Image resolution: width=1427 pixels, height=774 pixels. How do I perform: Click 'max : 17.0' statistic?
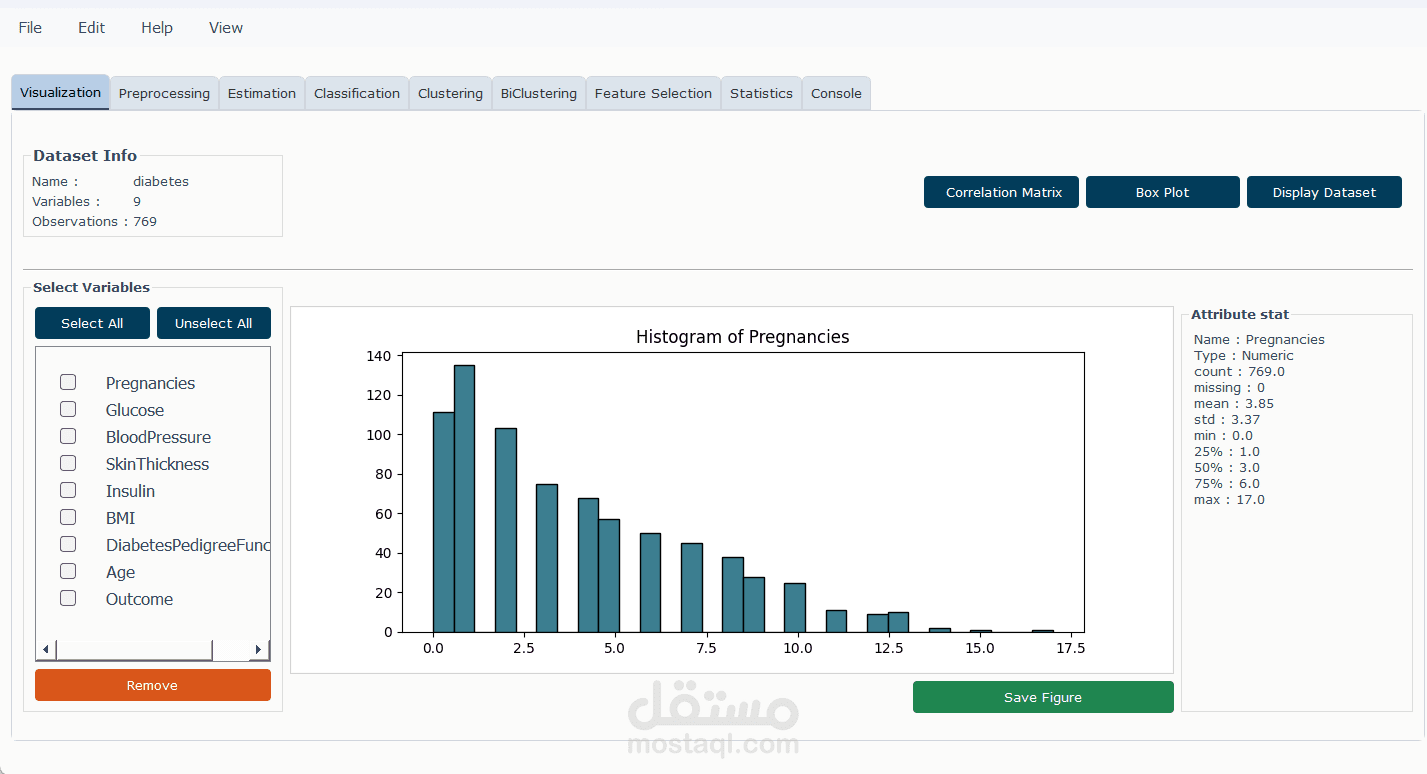pos(1229,500)
